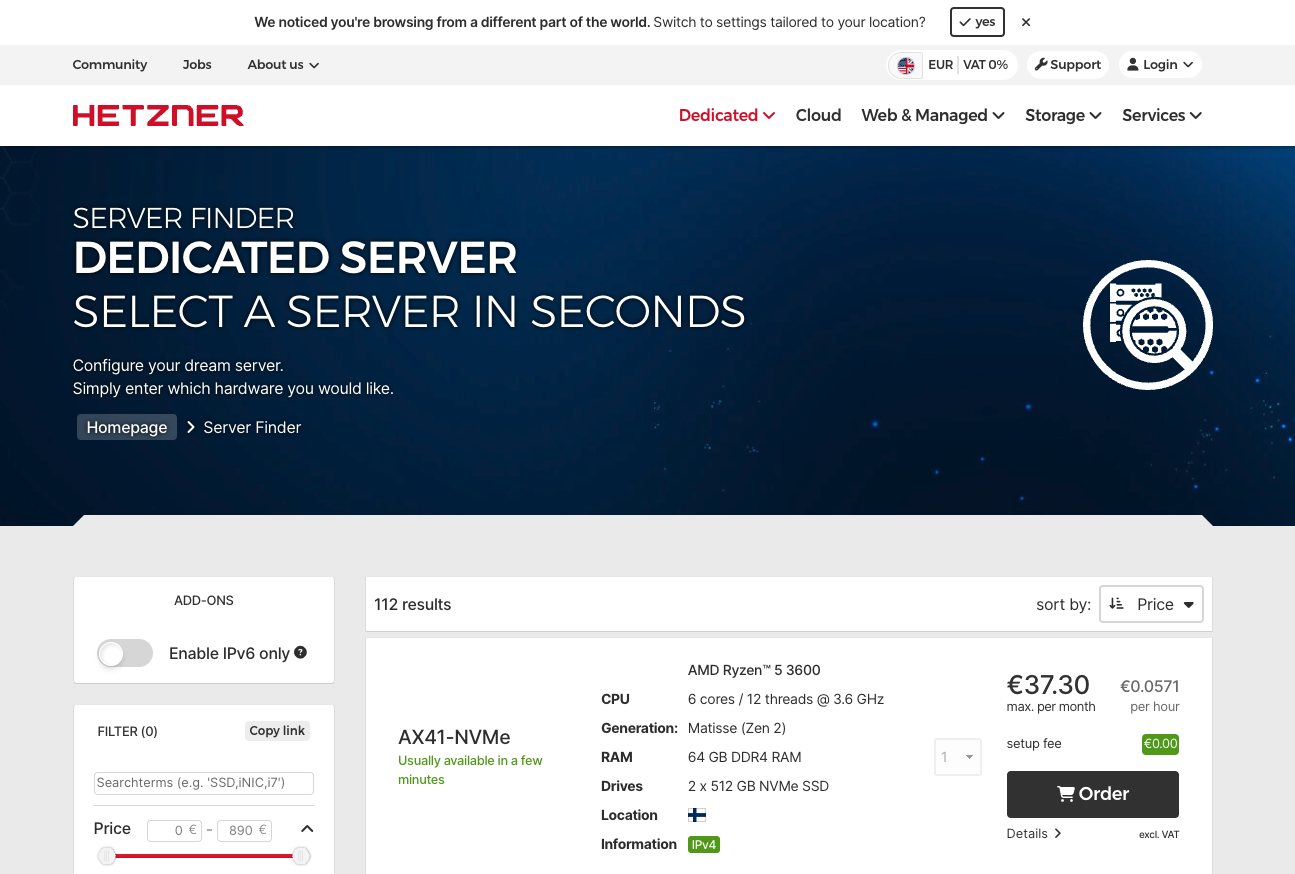Collapse the Price filter section

[x=307, y=828]
